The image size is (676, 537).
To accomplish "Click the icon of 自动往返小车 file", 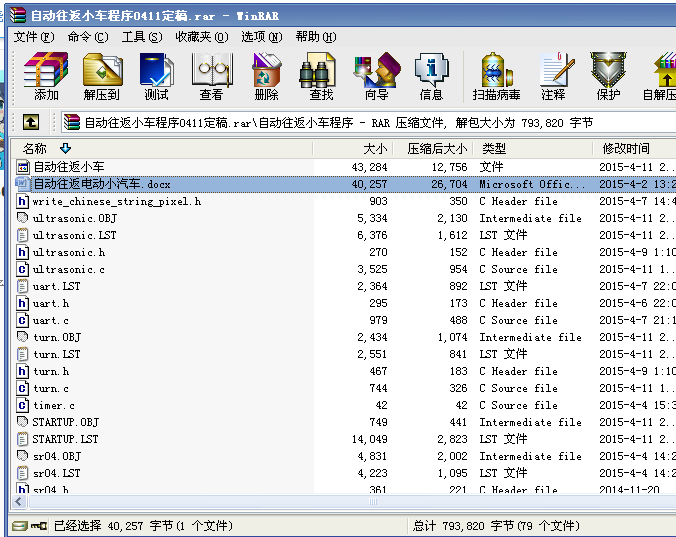I will click(23, 167).
